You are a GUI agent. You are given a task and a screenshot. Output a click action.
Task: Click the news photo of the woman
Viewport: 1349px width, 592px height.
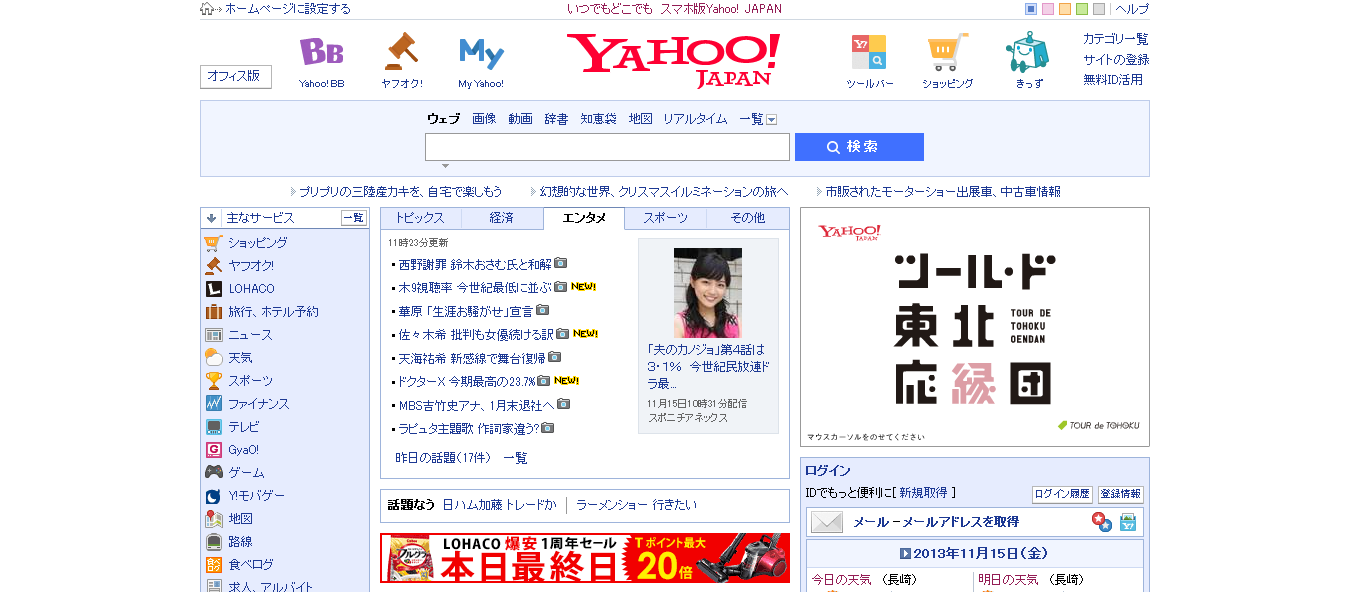point(708,292)
